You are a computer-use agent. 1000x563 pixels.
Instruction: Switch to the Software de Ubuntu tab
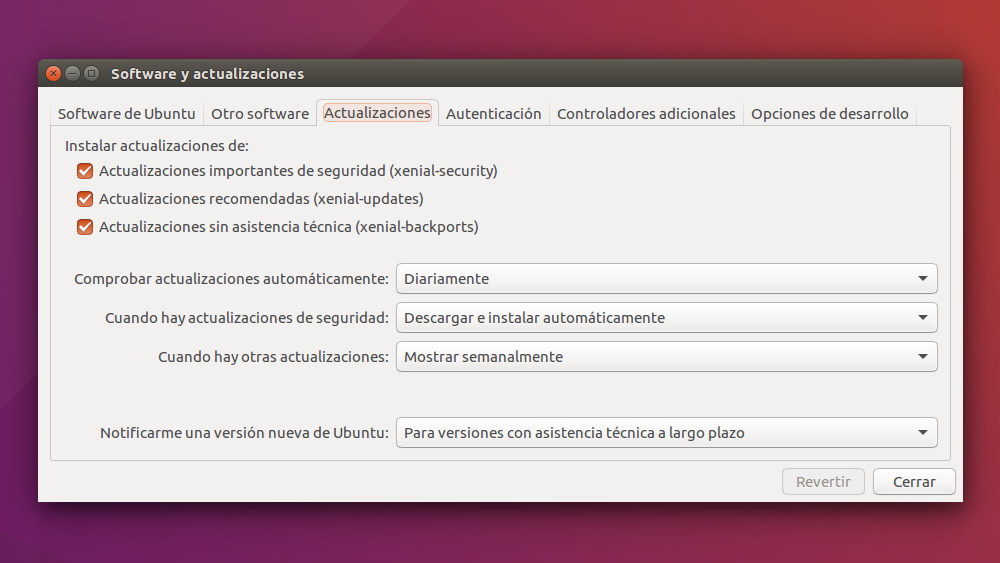point(126,113)
